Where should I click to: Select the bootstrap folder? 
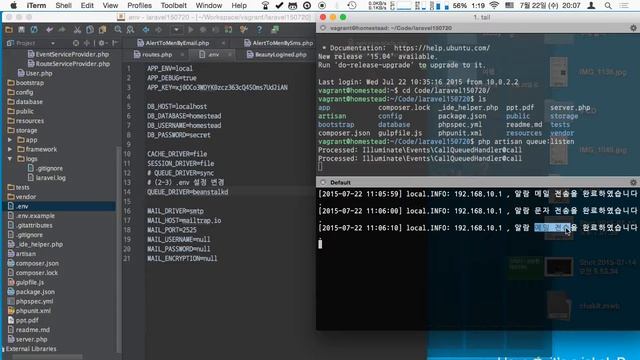click(25, 83)
